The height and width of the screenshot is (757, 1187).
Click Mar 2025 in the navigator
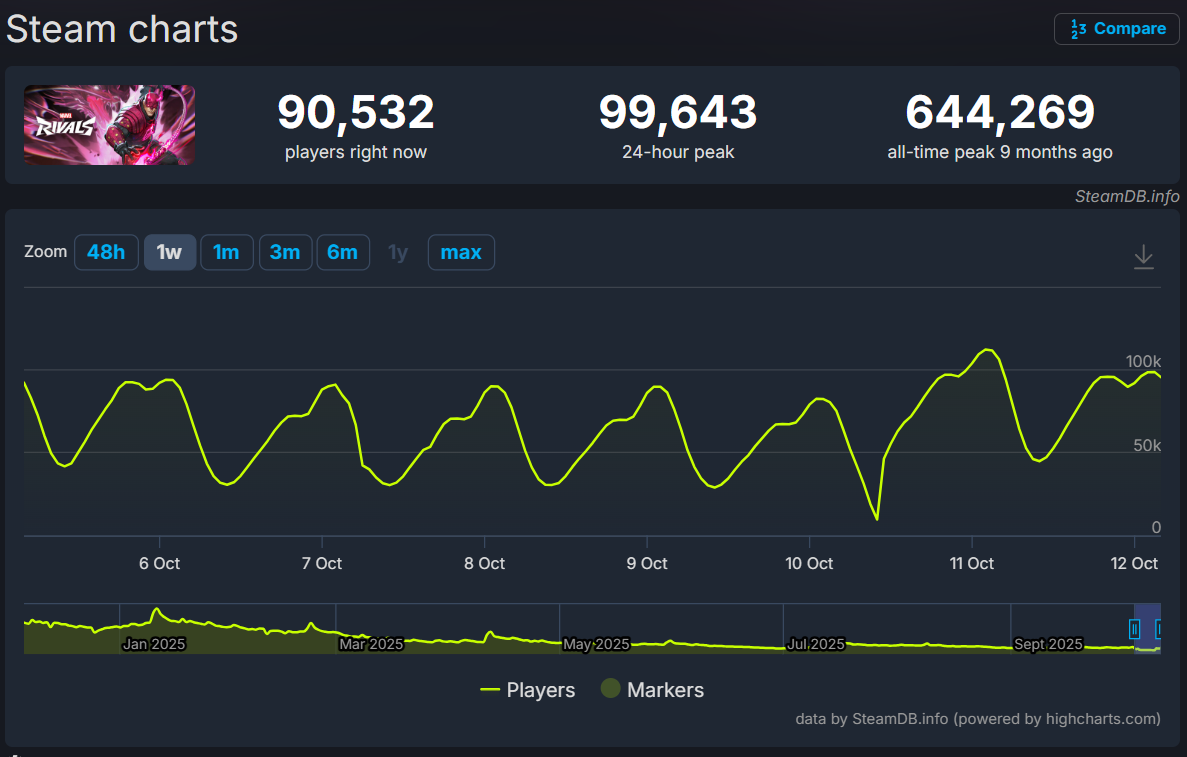[x=371, y=644]
